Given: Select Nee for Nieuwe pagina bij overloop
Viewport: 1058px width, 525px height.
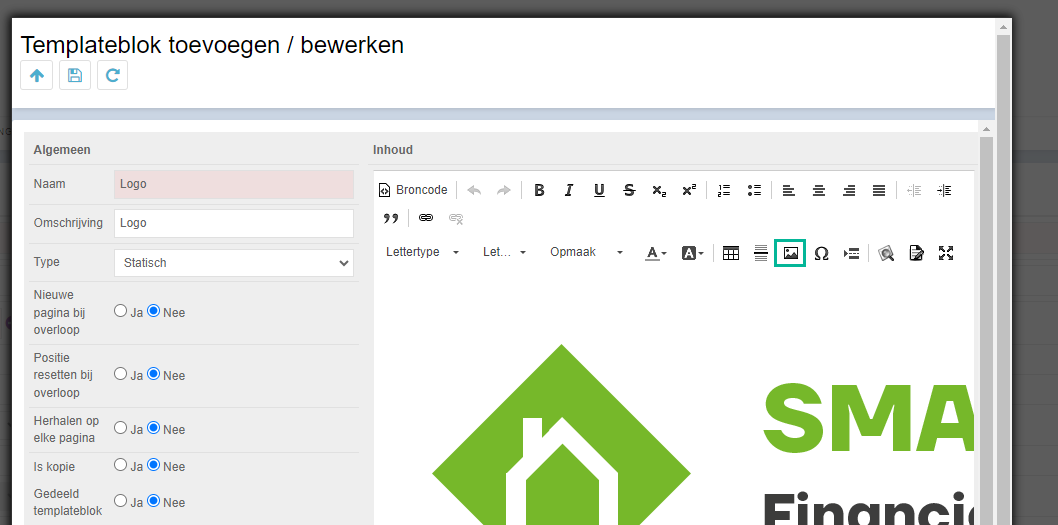Looking at the screenshot, I should [154, 311].
